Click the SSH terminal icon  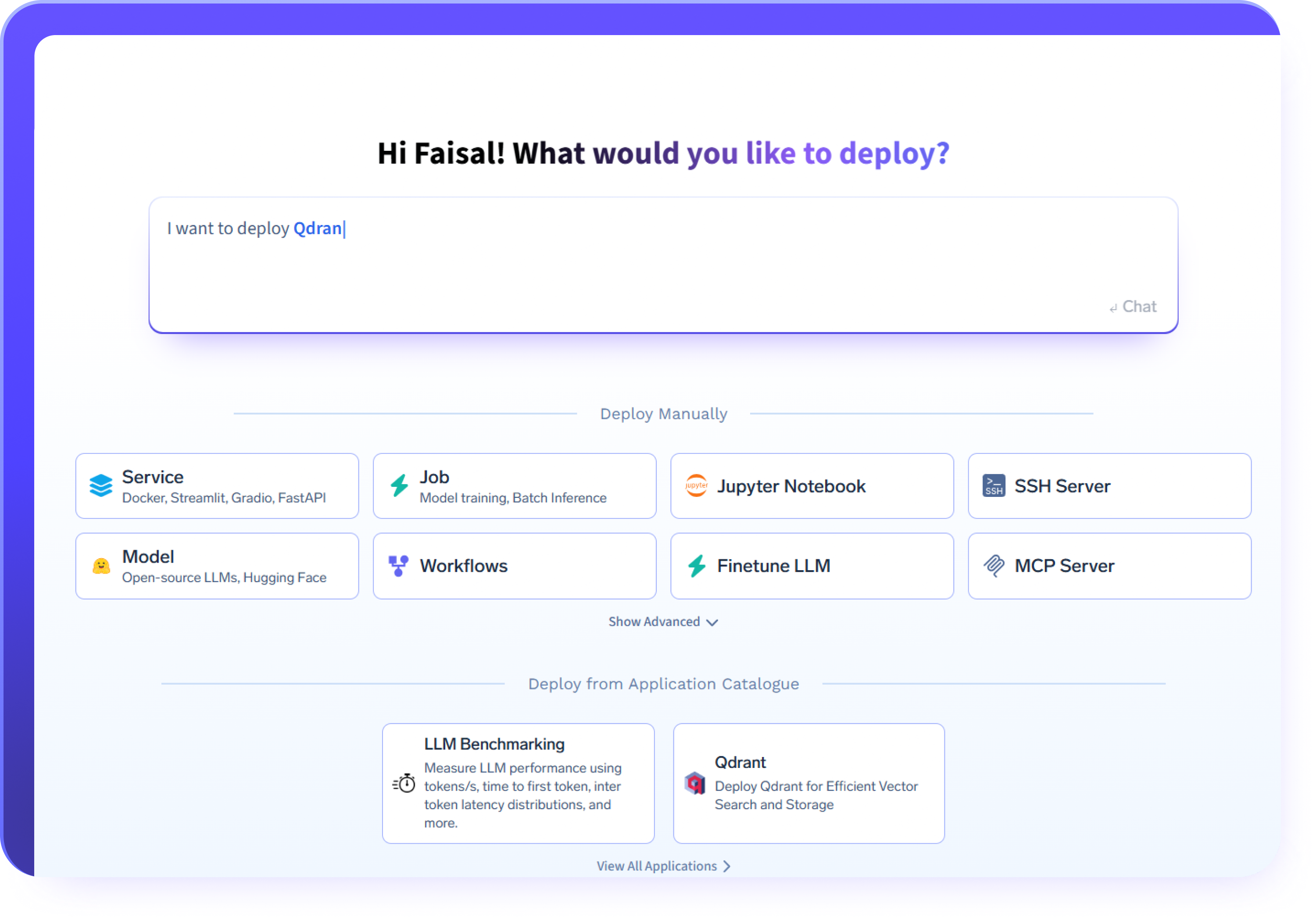click(x=993, y=486)
